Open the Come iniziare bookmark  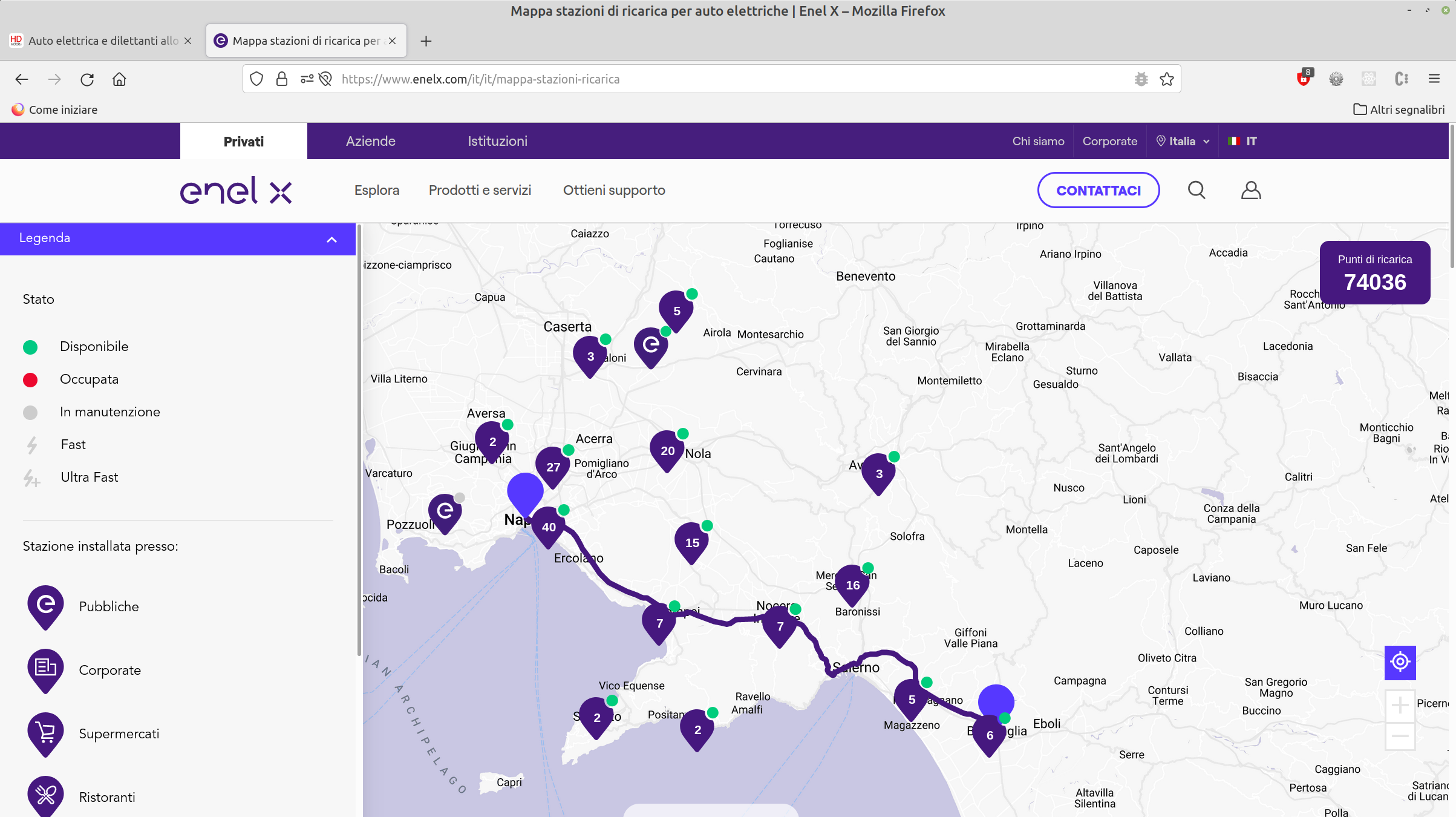54,110
